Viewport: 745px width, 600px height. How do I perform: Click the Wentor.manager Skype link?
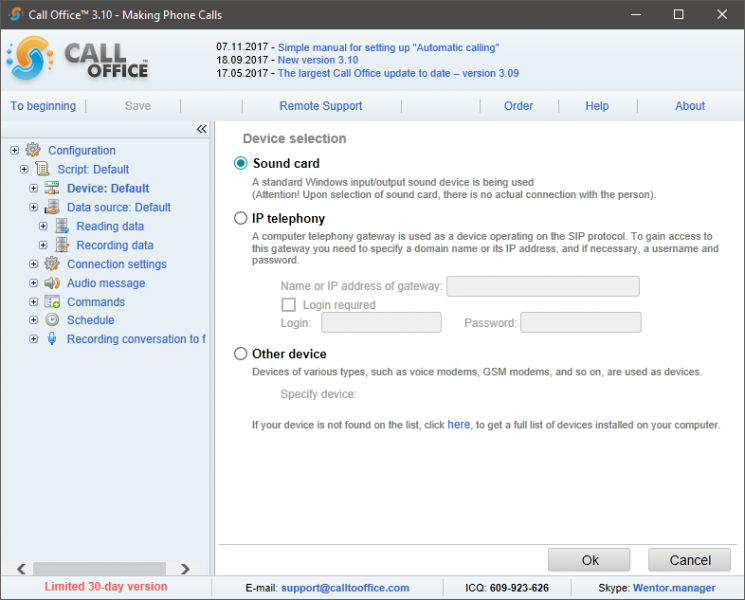point(674,588)
